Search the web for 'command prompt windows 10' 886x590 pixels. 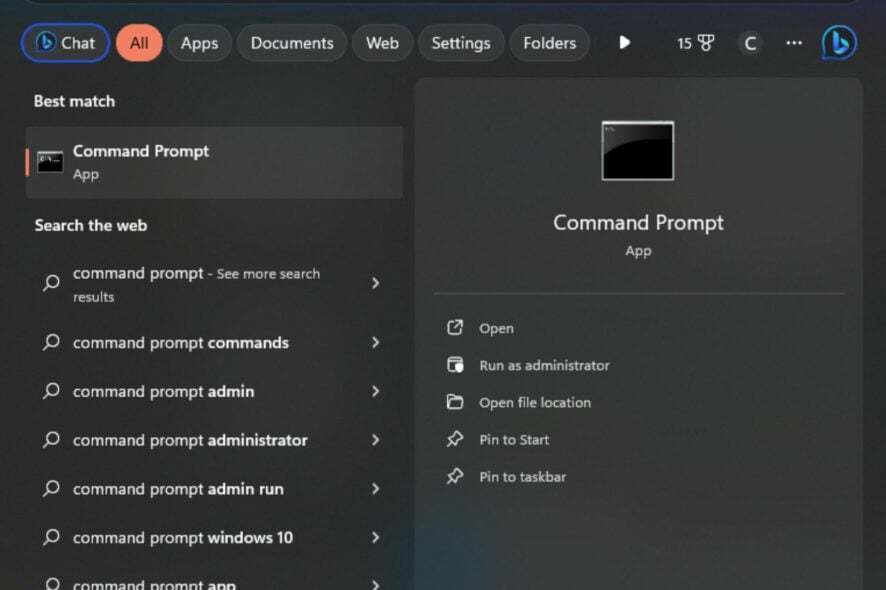coord(213,537)
